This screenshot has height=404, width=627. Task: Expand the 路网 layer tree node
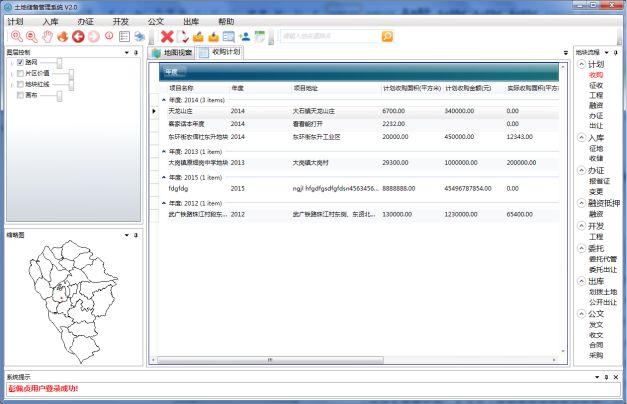pyautogui.click(x=12, y=62)
